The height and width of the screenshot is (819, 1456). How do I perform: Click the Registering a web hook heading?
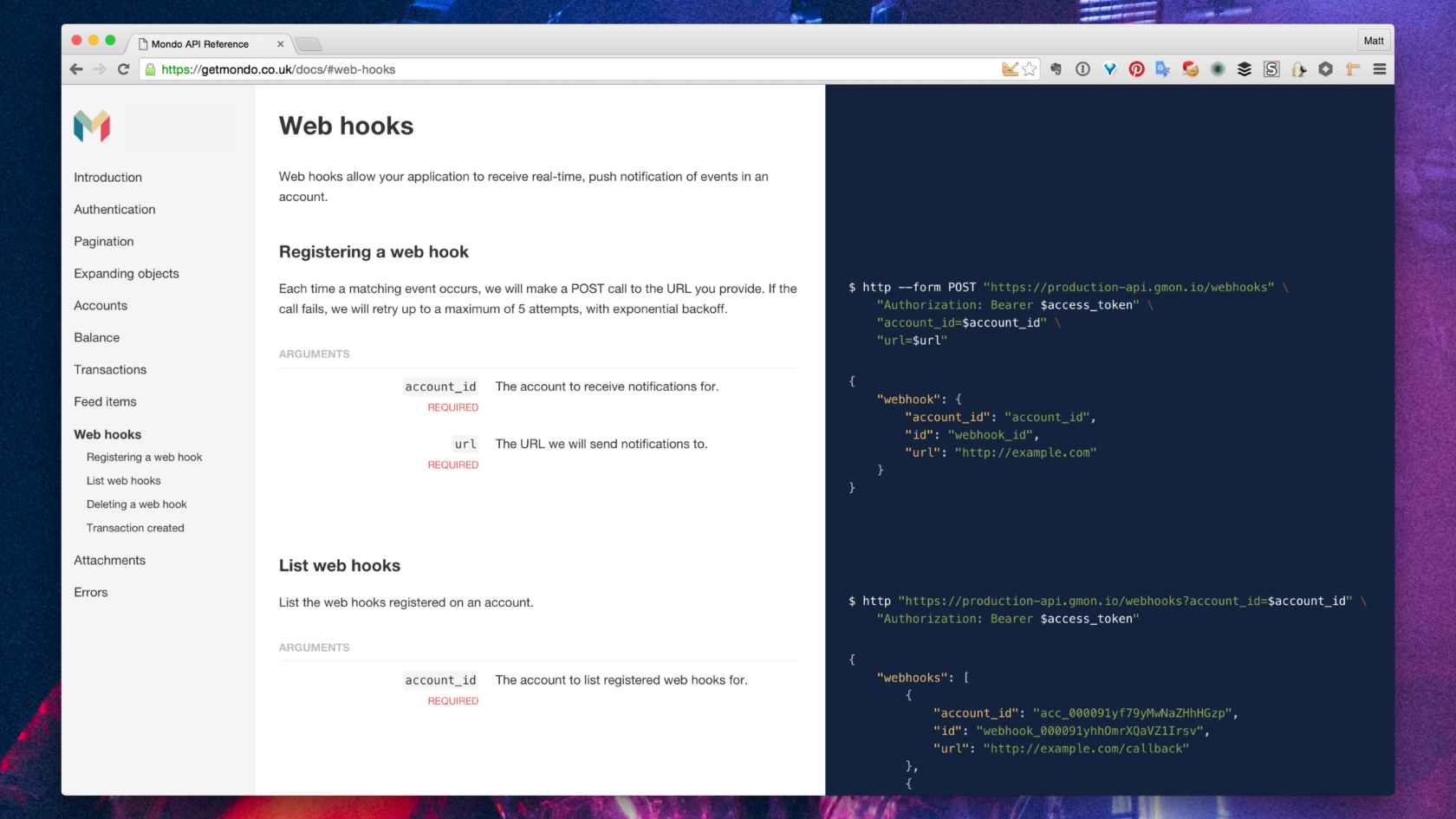click(x=374, y=252)
